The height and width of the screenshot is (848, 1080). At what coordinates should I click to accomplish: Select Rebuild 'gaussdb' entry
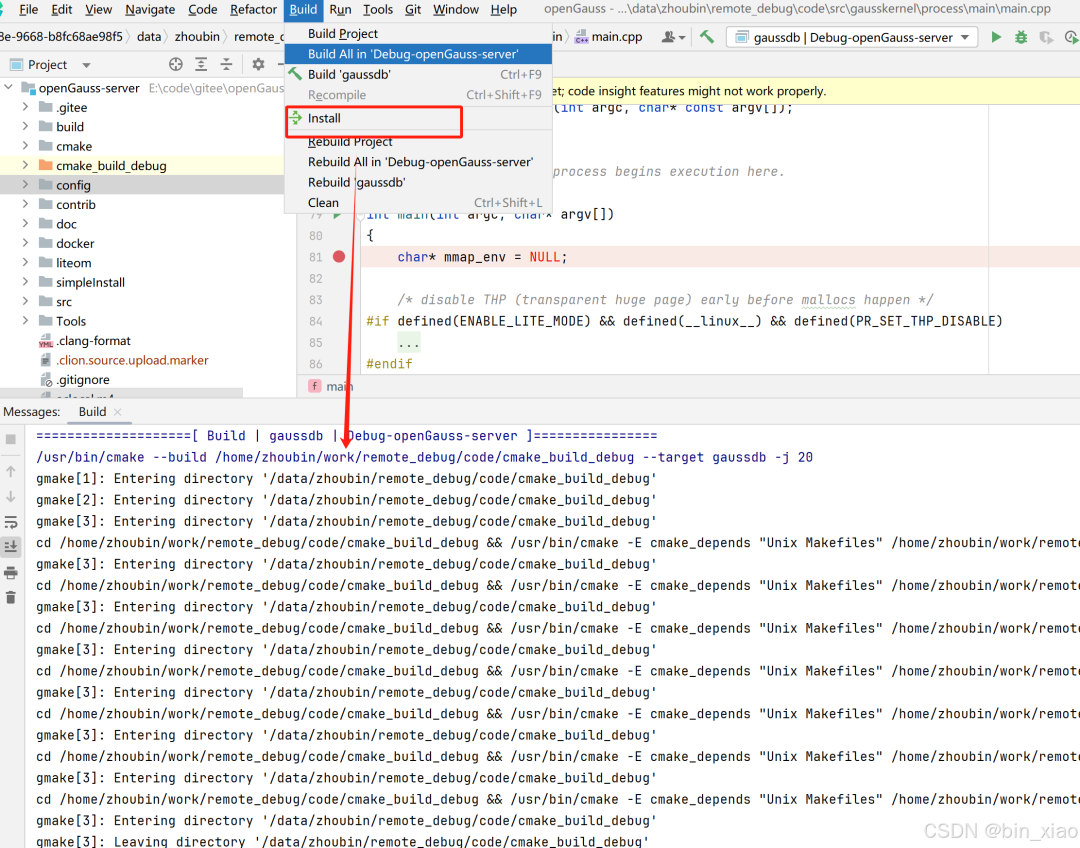point(418,183)
